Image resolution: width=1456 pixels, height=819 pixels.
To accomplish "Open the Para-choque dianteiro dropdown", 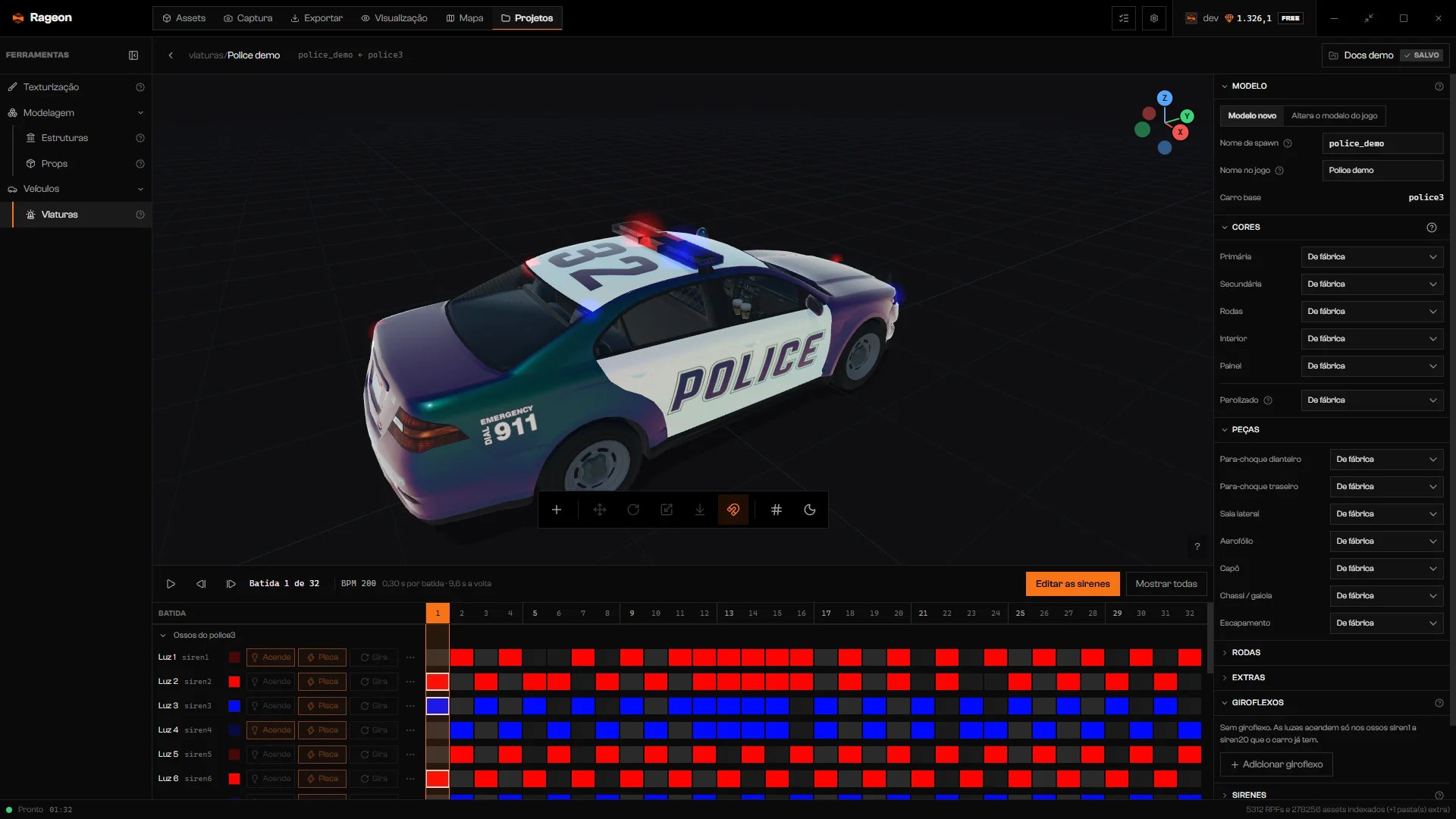I will (1386, 460).
